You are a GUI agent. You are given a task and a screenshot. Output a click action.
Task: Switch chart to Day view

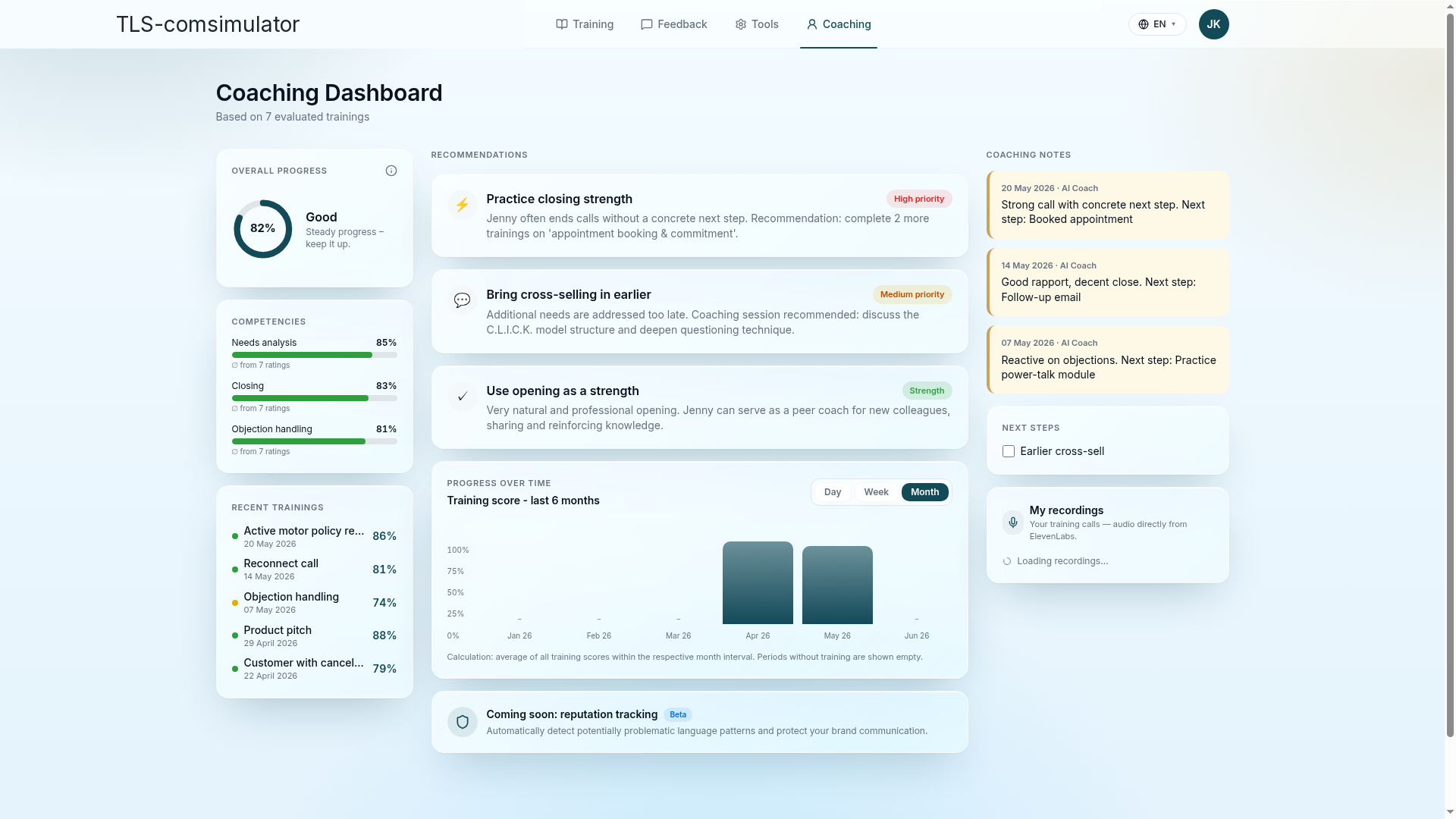point(833,492)
